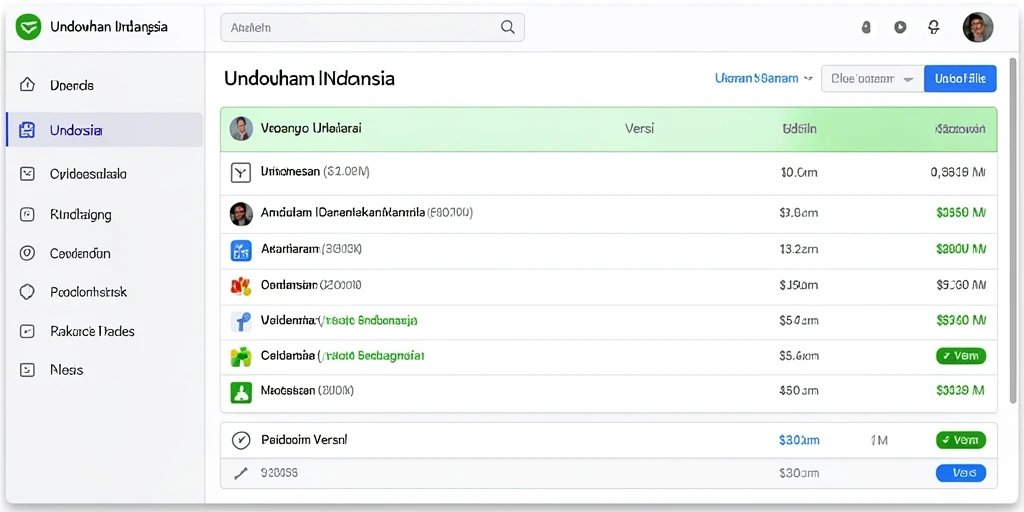Click the blue app icon beside Akartiaram
1024x512 pixels.
241,251
